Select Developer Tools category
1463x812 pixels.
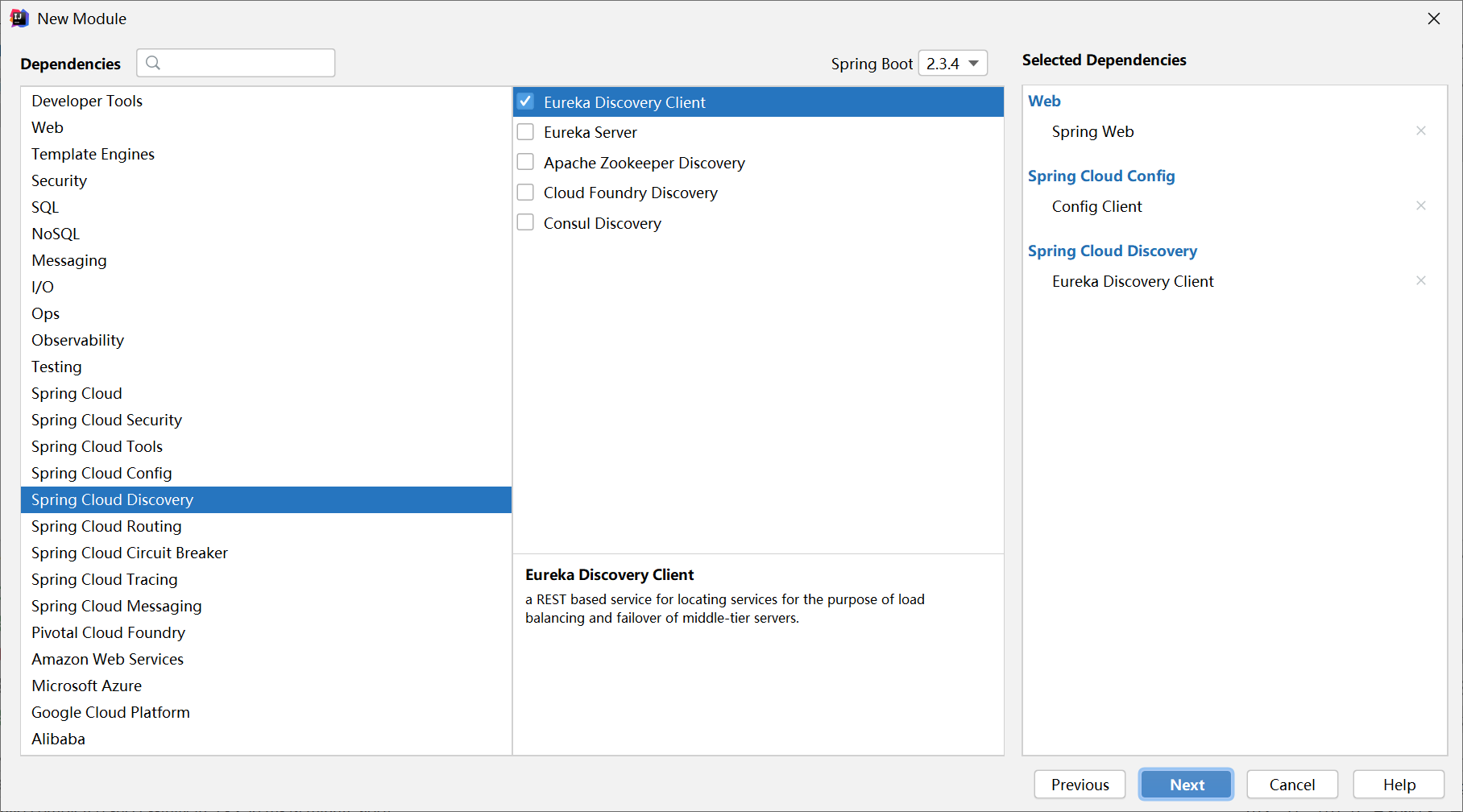(x=266, y=101)
